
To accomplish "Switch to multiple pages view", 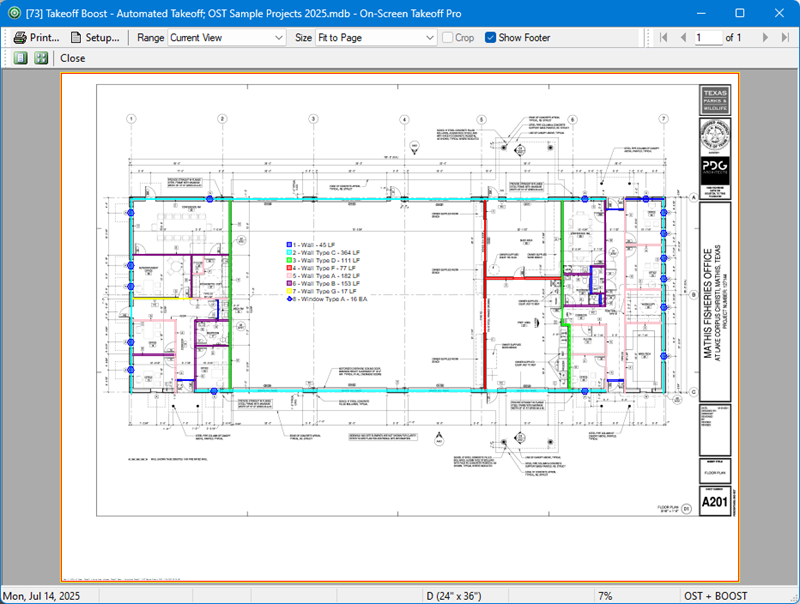I will pyautogui.click(x=41, y=58).
